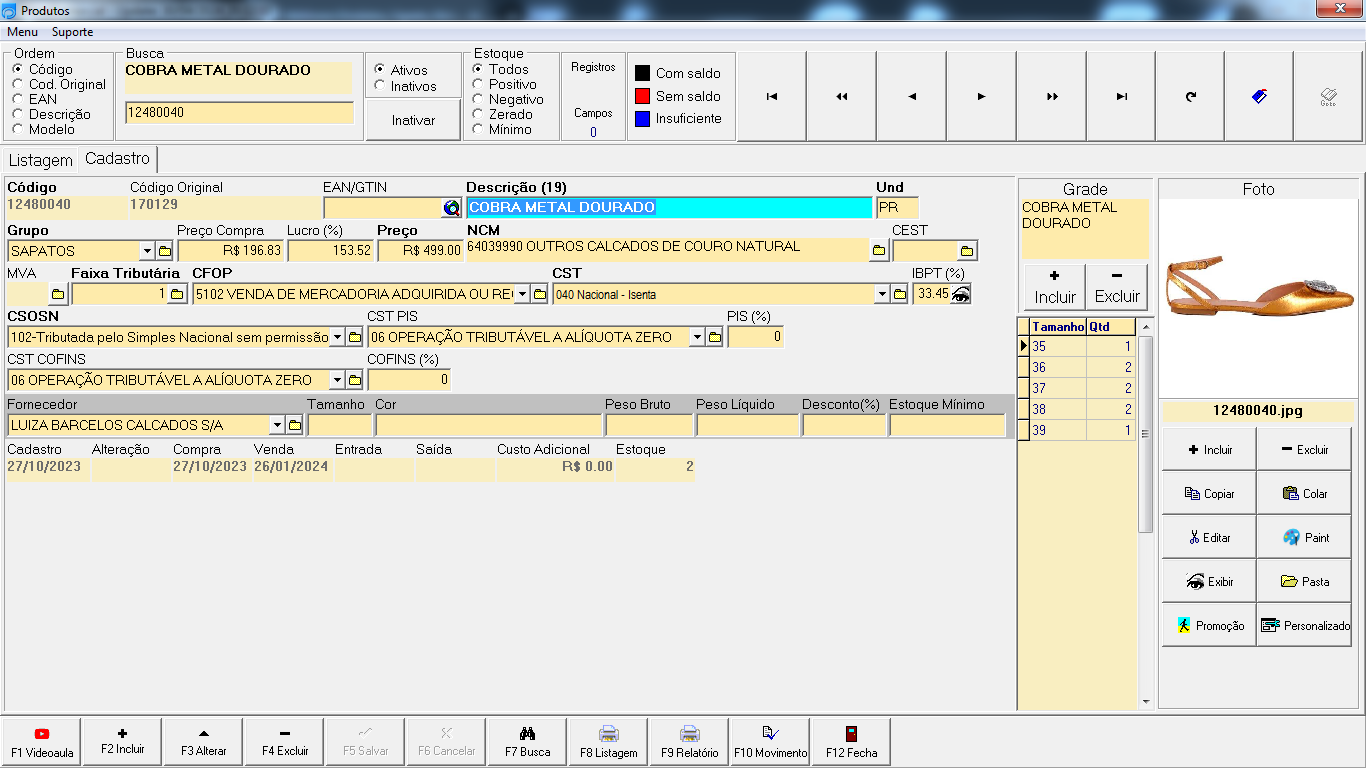Open F7 Busca binoculars button
This screenshot has height=768, width=1366.
tap(527, 741)
